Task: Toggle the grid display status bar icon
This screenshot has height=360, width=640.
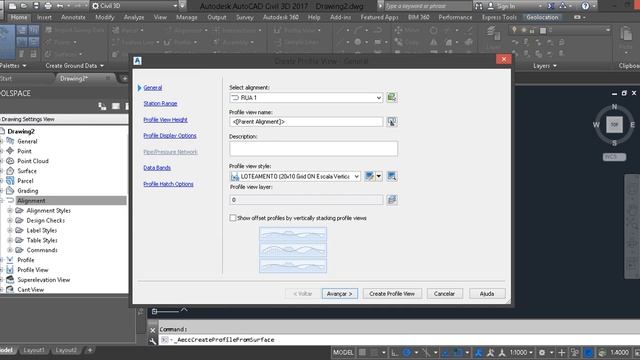Action: point(362,352)
